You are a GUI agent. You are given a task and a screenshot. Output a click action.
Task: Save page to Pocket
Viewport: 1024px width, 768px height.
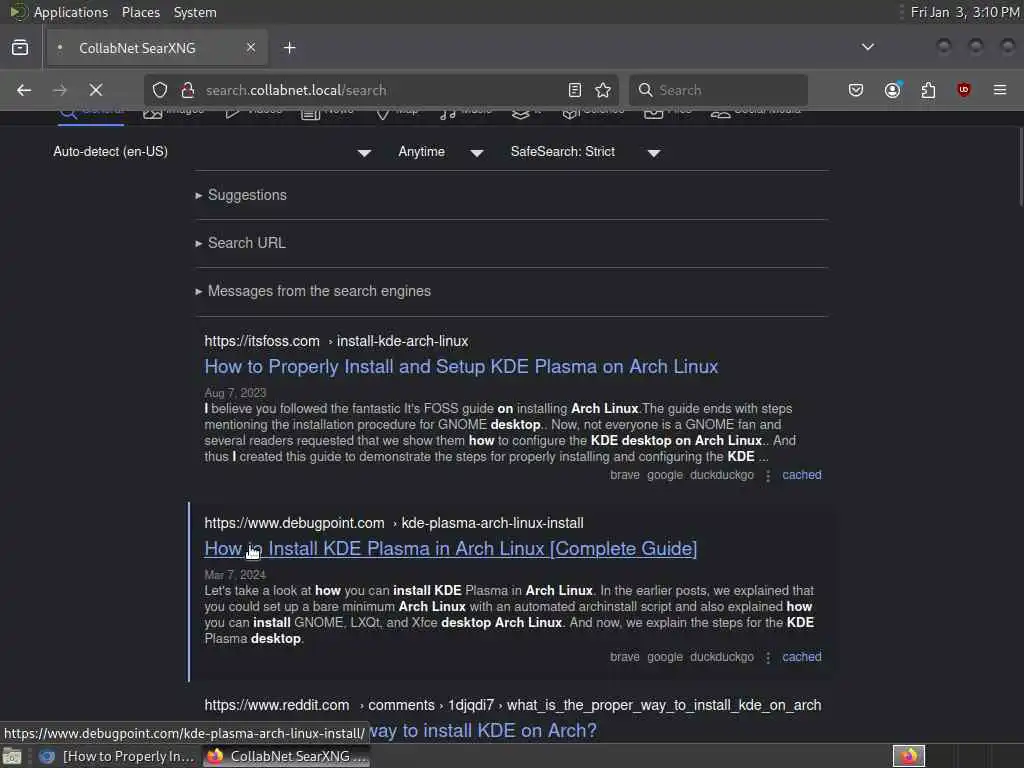coord(856,90)
